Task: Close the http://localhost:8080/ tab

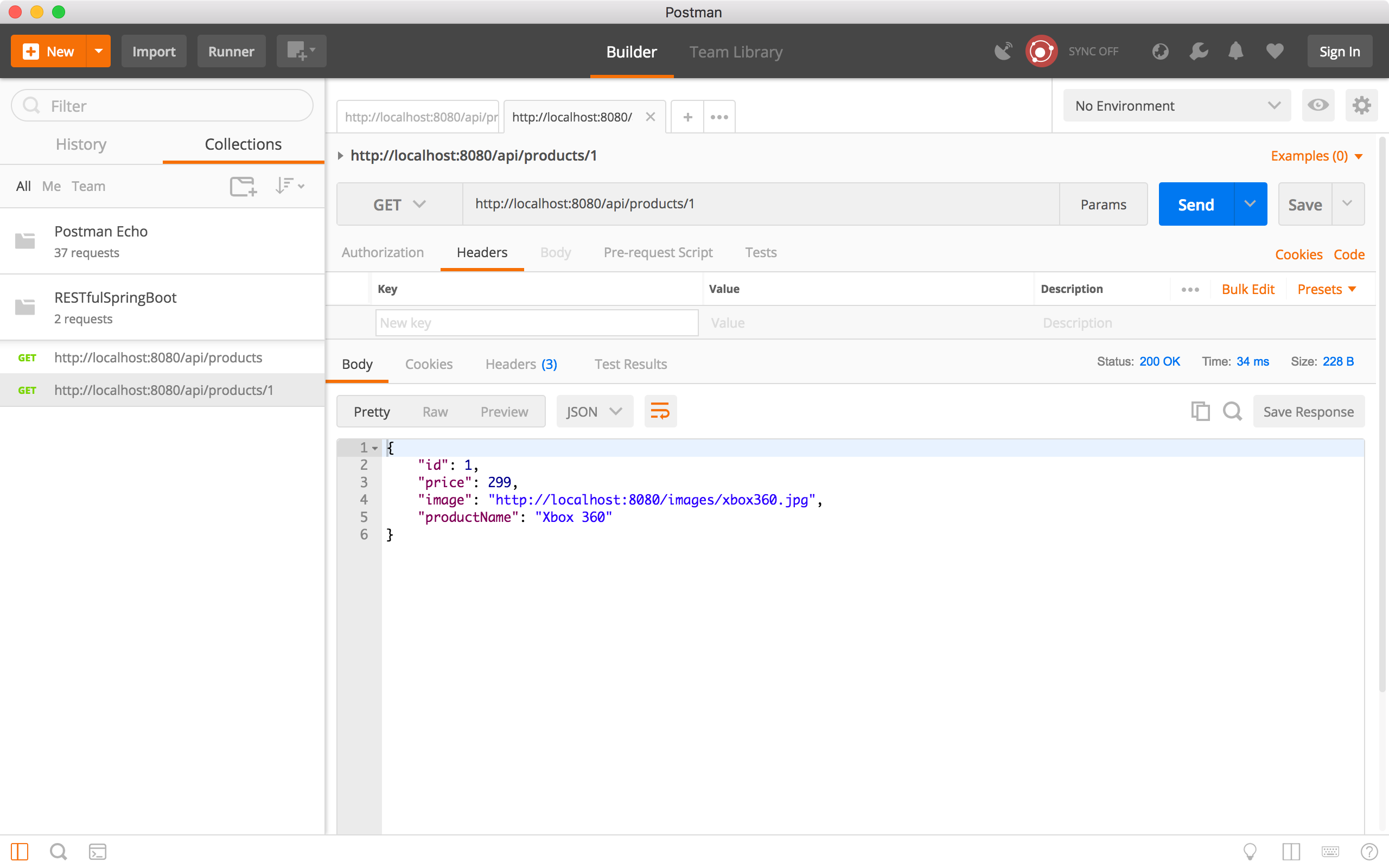Action: (651, 117)
